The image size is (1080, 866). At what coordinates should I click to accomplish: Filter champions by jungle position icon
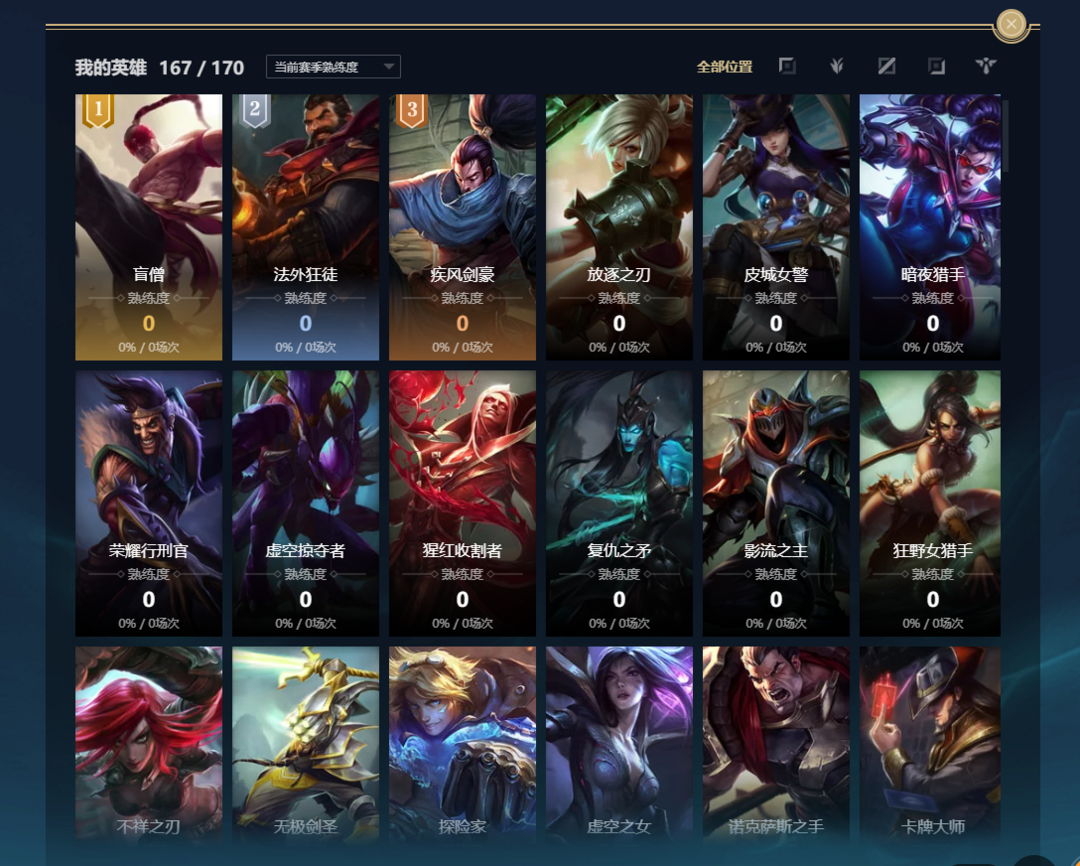[x=837, y=66]
